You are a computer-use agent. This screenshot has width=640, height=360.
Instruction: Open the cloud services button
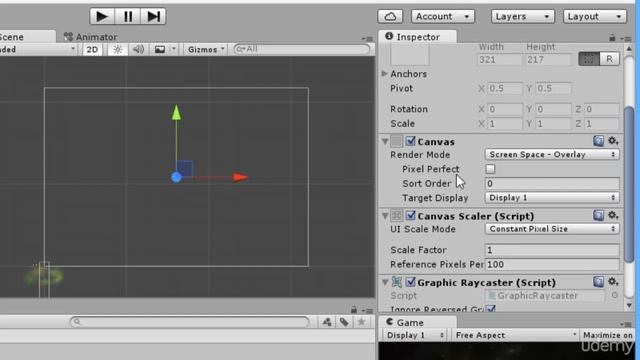(390, 16)
